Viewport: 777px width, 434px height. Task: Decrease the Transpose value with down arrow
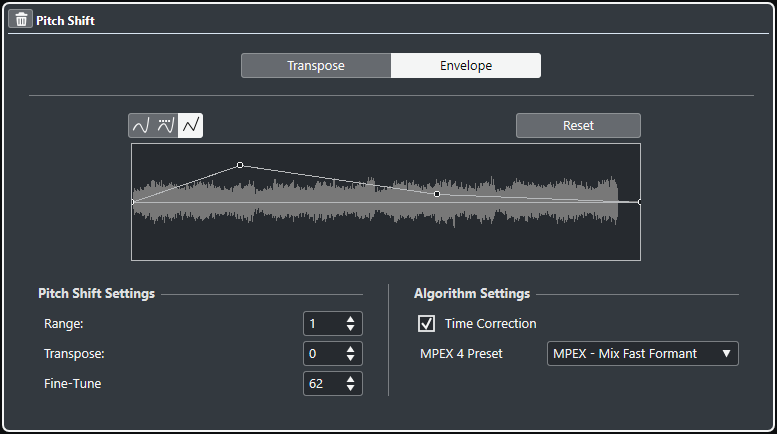(350, 358)
